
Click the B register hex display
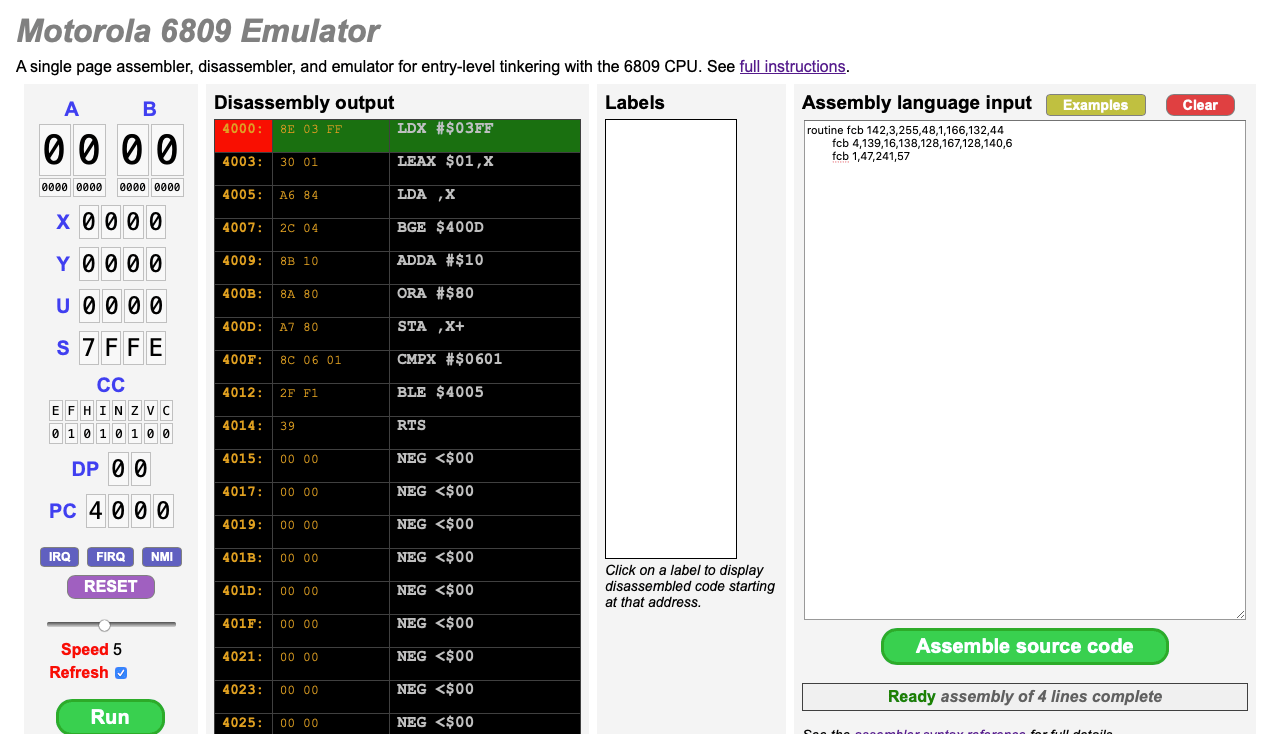click(150, 150)
